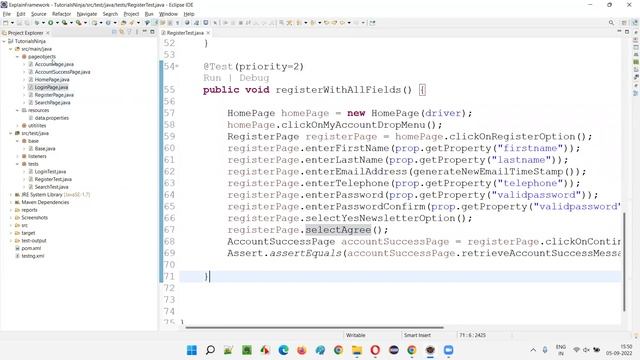Open the Run configurations dropdown arrow
The width and height of the screenshot is (640, 360).
[57, 23]
